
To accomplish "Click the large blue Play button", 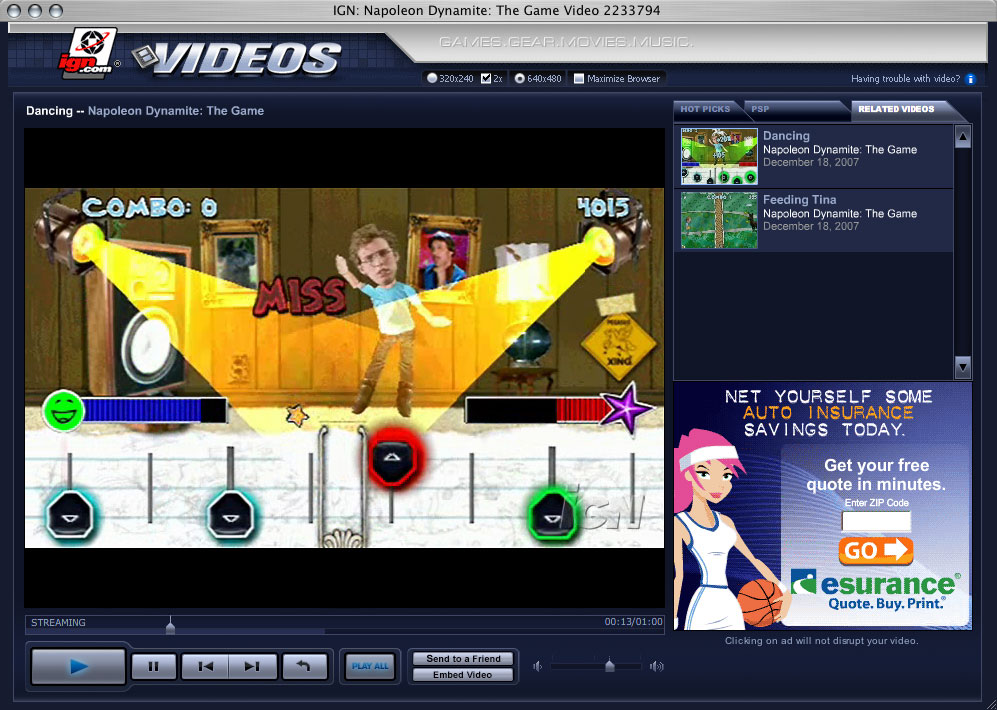I will pyautogui.click(x=78, y=666).
